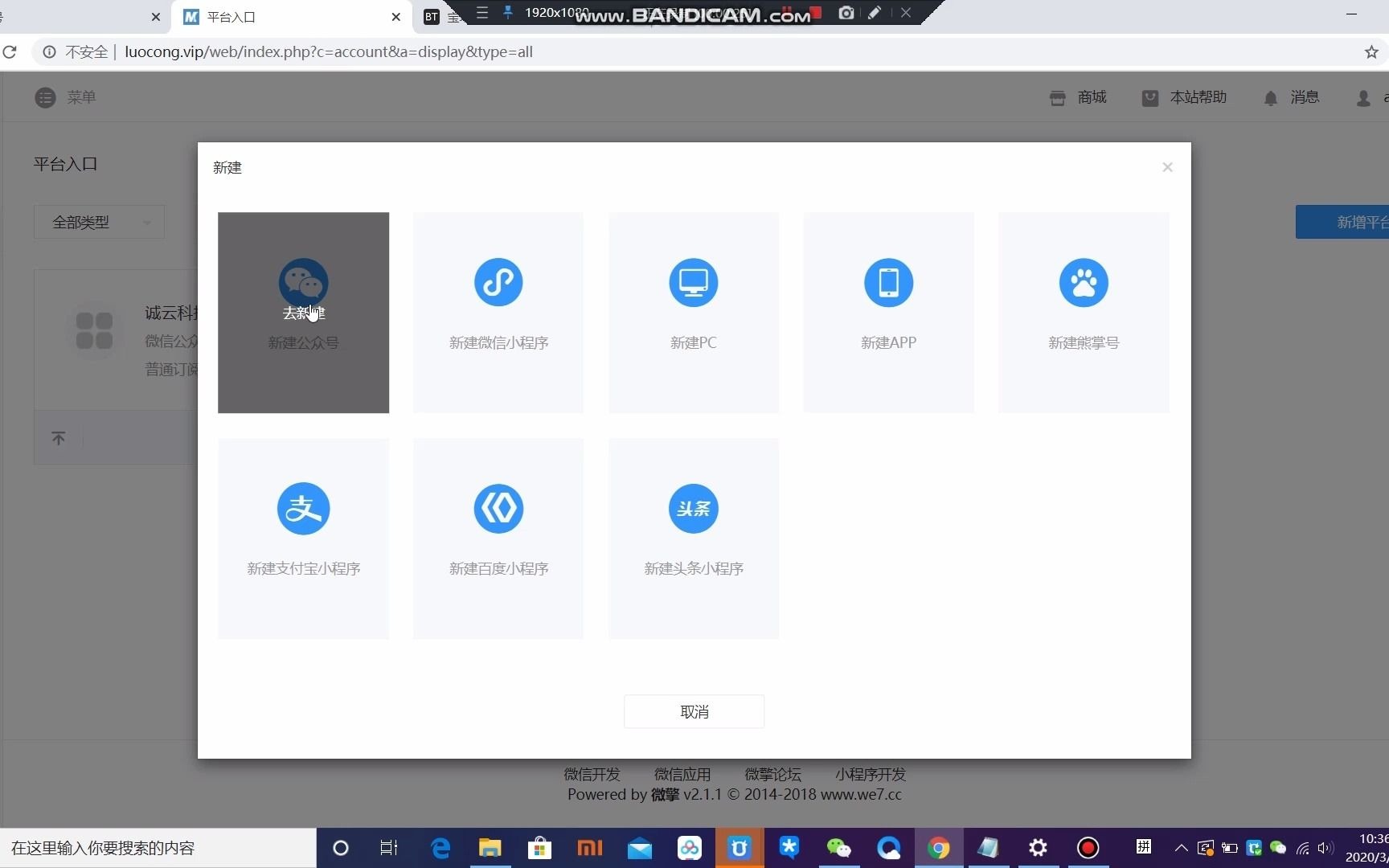Open the 微擎论坛 footer link
Screen dimensions: 1389x868
[x=772, y=774]
